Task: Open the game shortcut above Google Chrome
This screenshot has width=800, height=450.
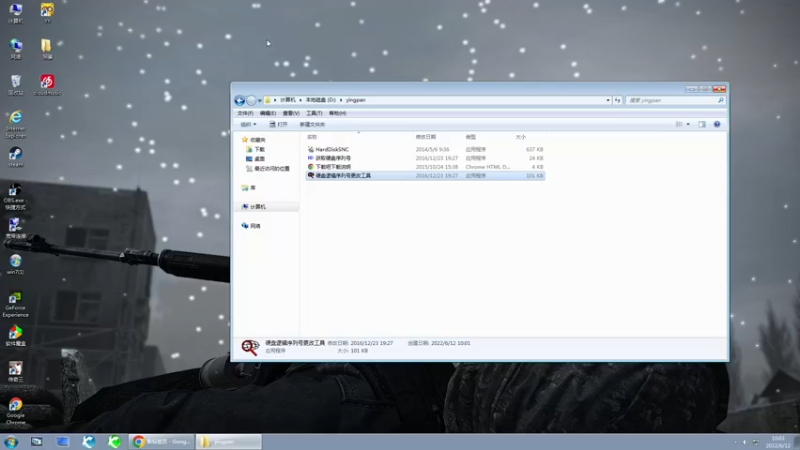Action: [x=15, y=371]
